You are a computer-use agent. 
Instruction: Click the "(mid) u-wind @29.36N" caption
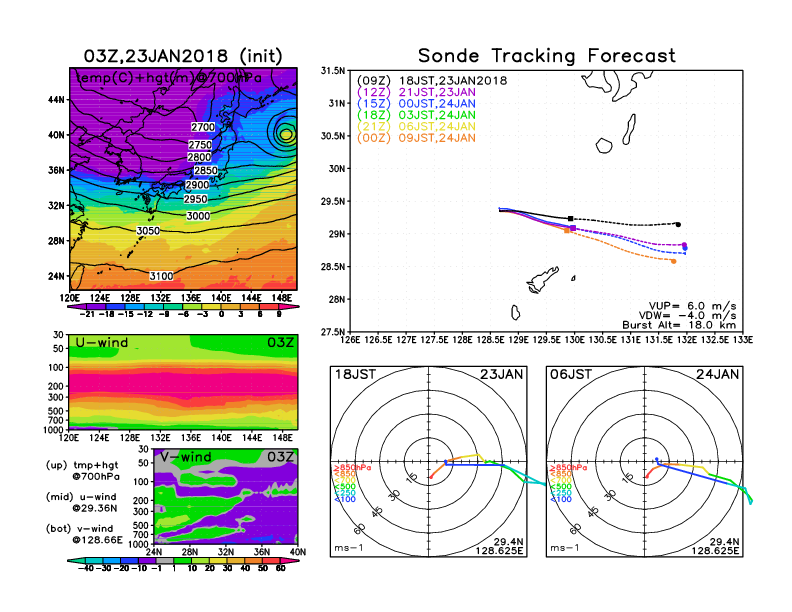pos(81,502)
